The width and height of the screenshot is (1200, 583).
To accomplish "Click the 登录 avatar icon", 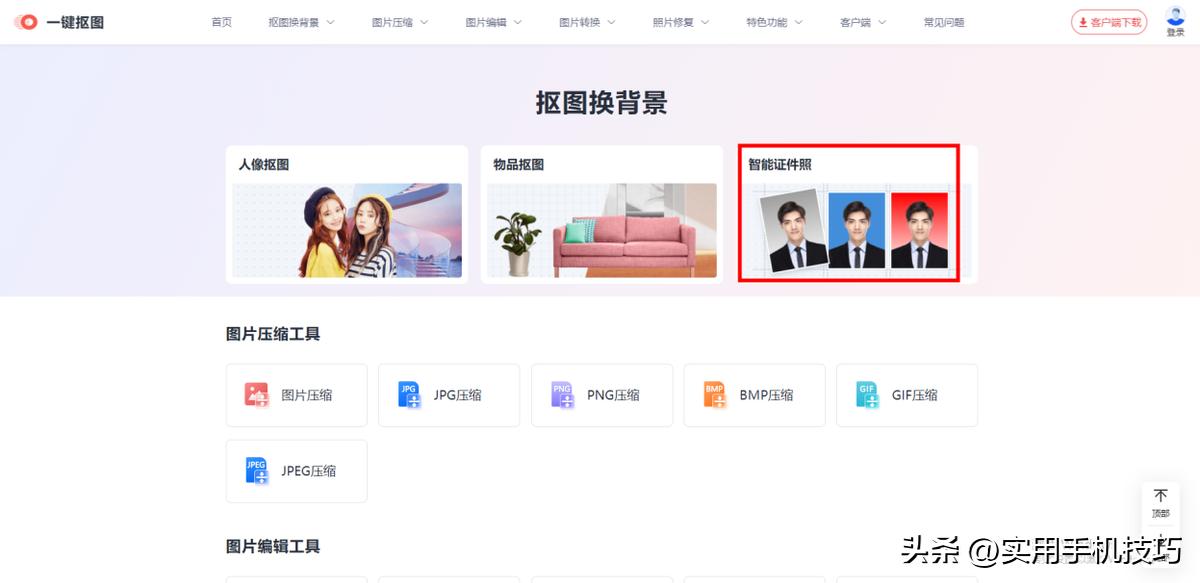I will pyautogui.click(x=1176, y=15).
